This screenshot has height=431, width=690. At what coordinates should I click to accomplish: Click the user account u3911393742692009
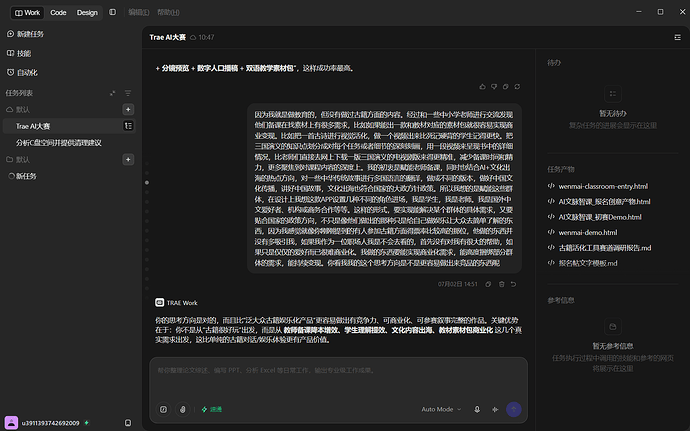(x=50, y=423)
